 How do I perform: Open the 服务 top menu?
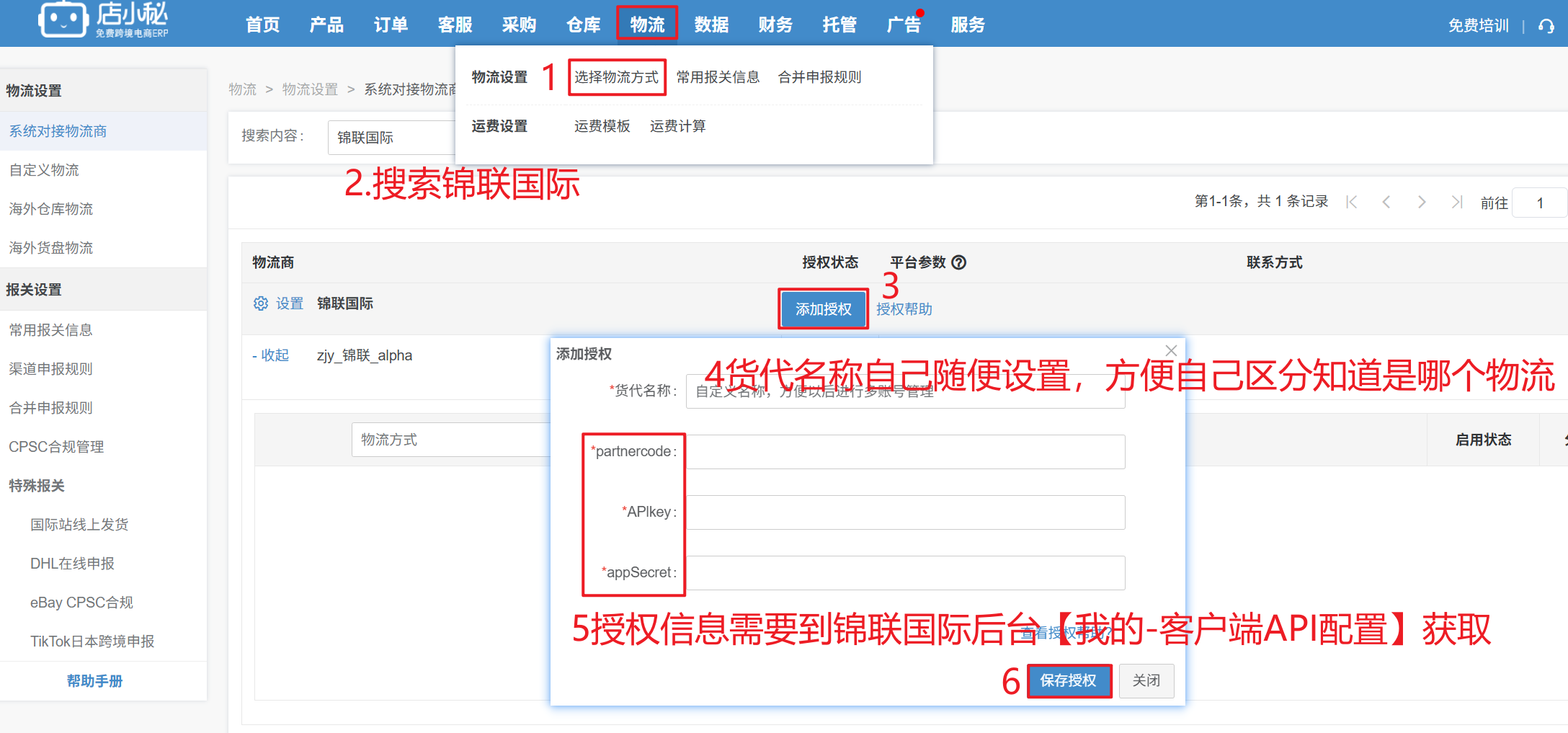point(968,25)
